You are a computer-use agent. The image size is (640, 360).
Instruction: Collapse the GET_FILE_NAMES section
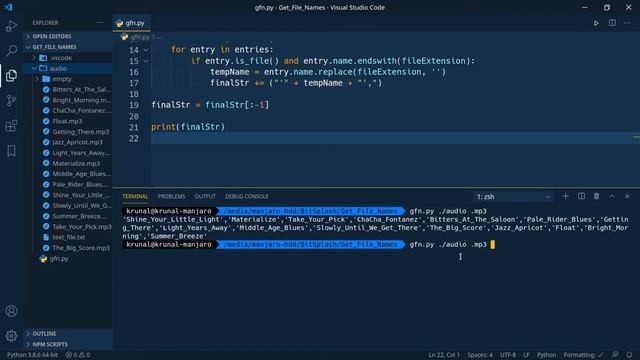pos(68,47)
